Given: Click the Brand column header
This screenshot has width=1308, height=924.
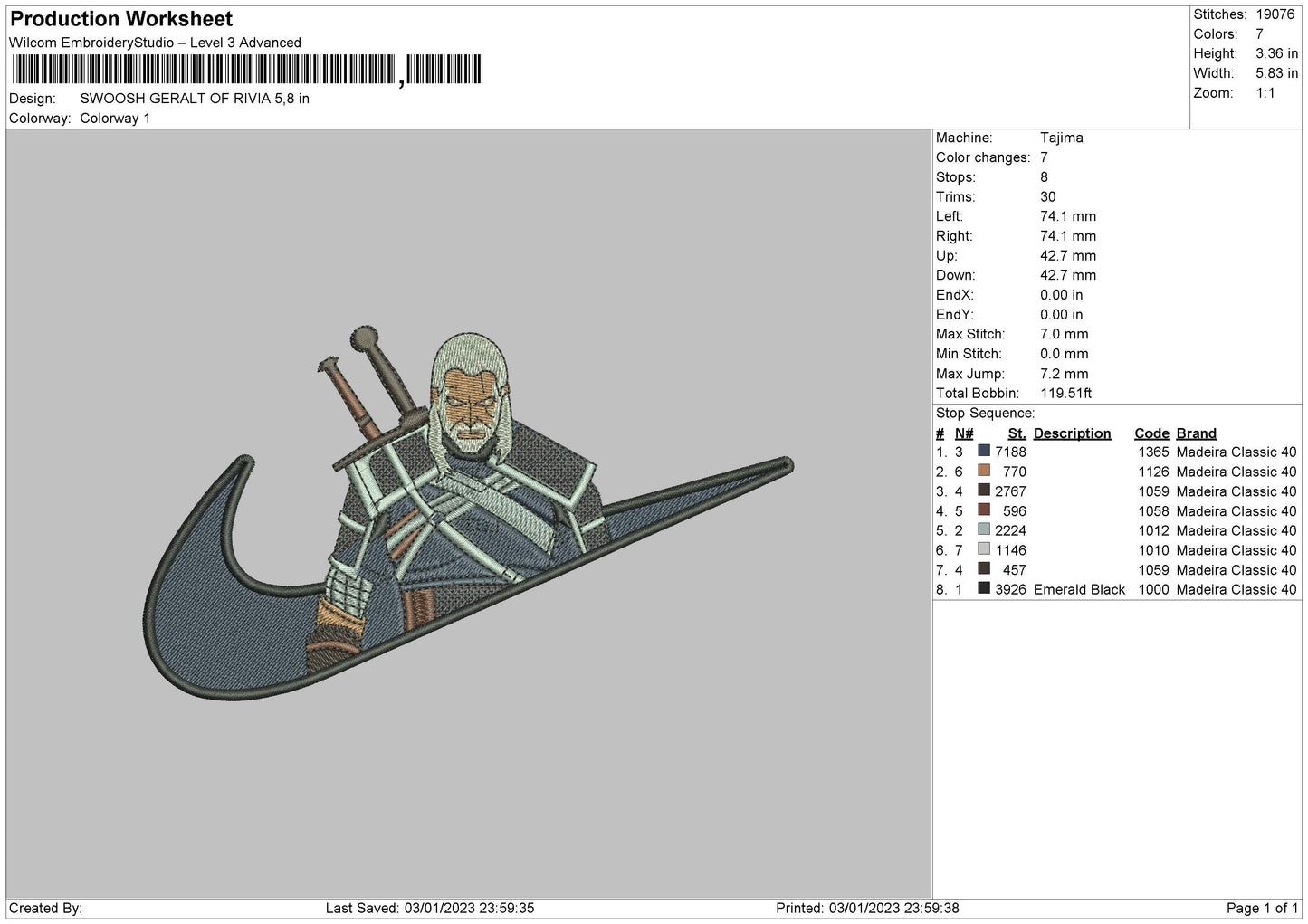Looking at the screenshot, I should (x=1196, y=433).
